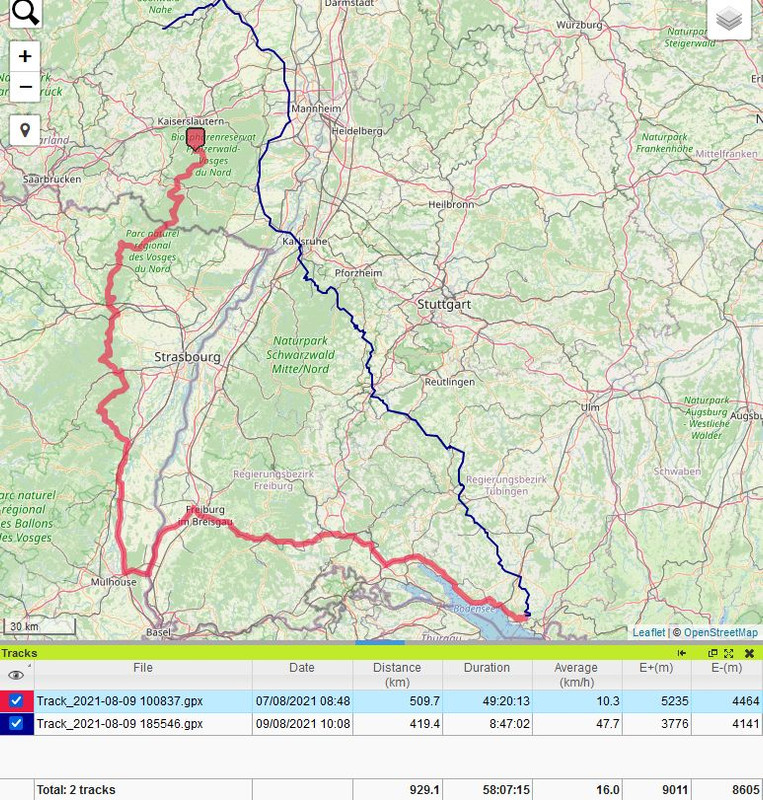Click elevation loss value 4464

(746, 701)
